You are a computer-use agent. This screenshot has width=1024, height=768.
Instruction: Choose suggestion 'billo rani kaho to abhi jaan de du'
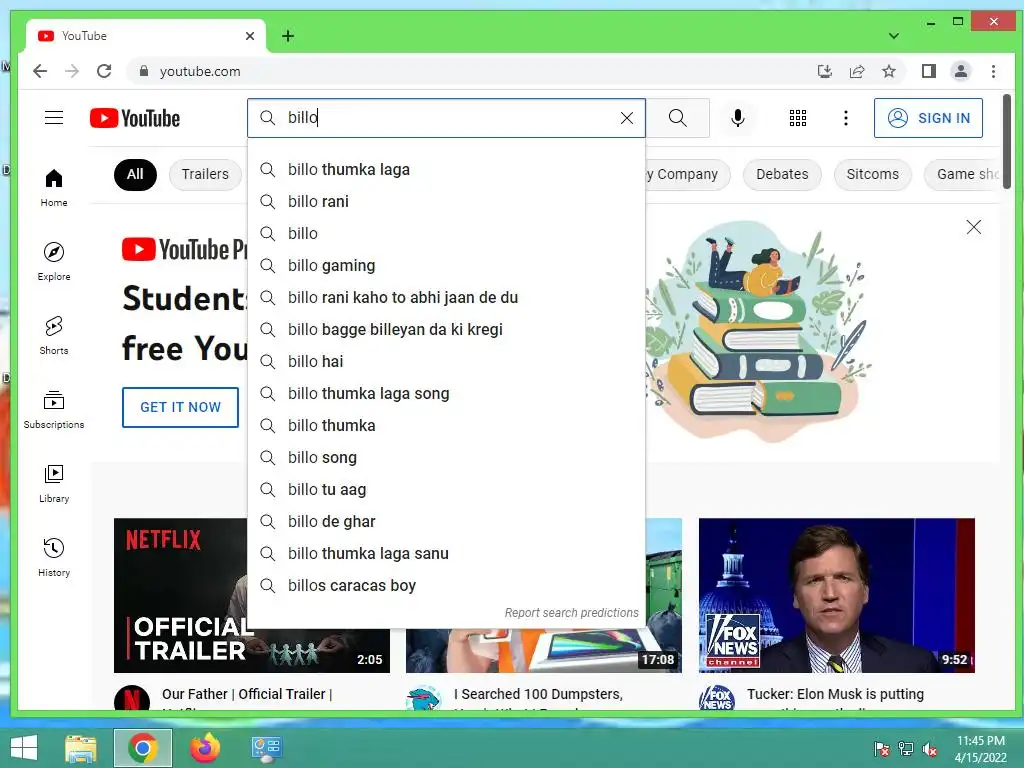pyautogui.click(x=446, y=298)
